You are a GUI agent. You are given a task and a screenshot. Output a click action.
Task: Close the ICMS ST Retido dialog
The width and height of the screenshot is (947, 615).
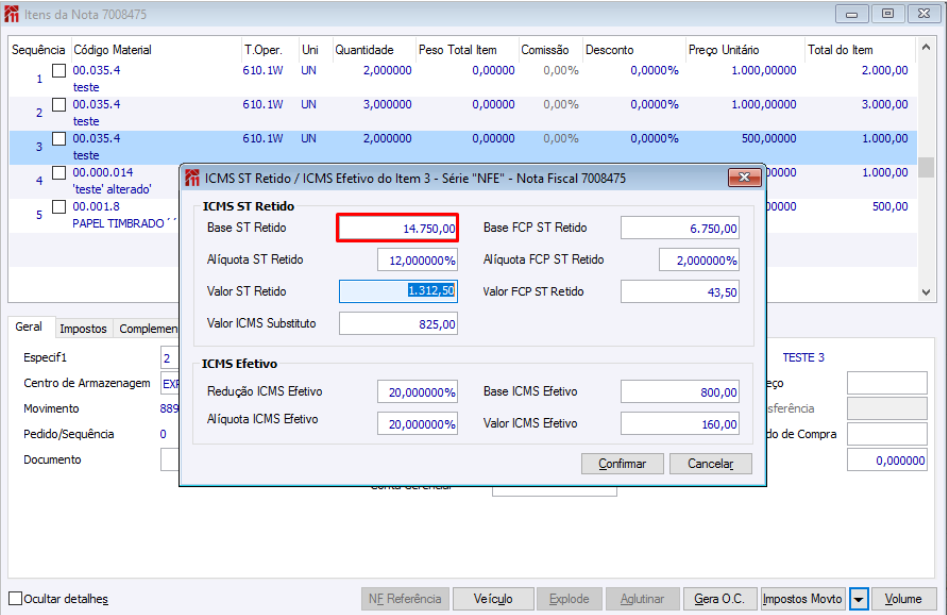click(x=744, y=177)
